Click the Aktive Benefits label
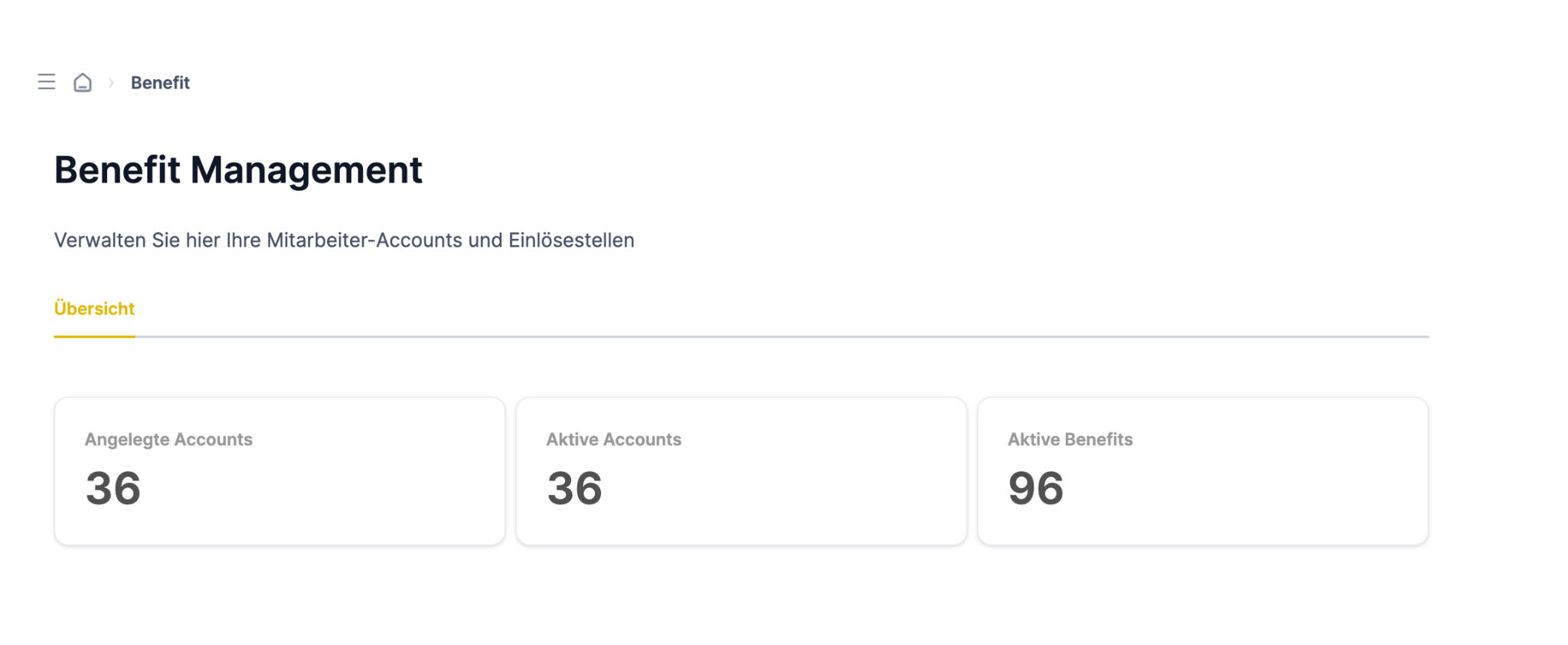Viewport: 1568px width, 645px height. [x=1070, y=440]
